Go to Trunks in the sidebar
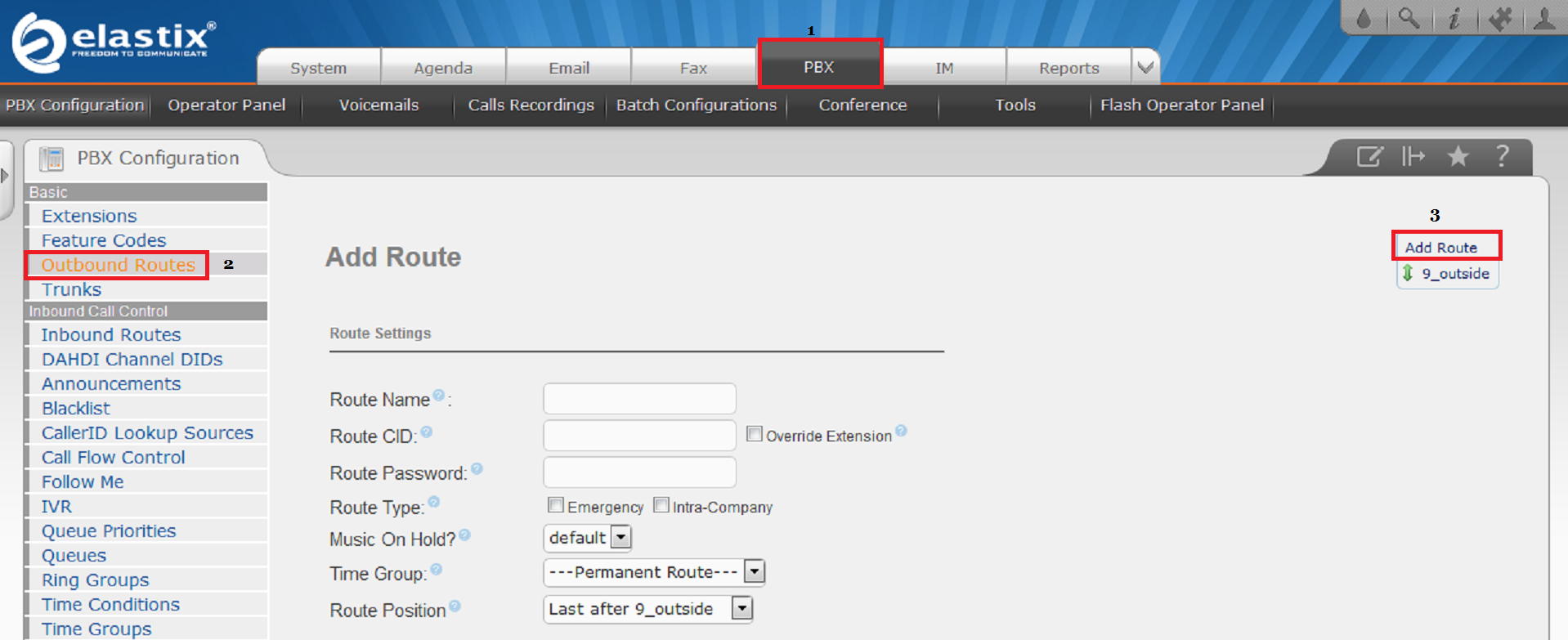1568x640 pixels. point(72,289)
